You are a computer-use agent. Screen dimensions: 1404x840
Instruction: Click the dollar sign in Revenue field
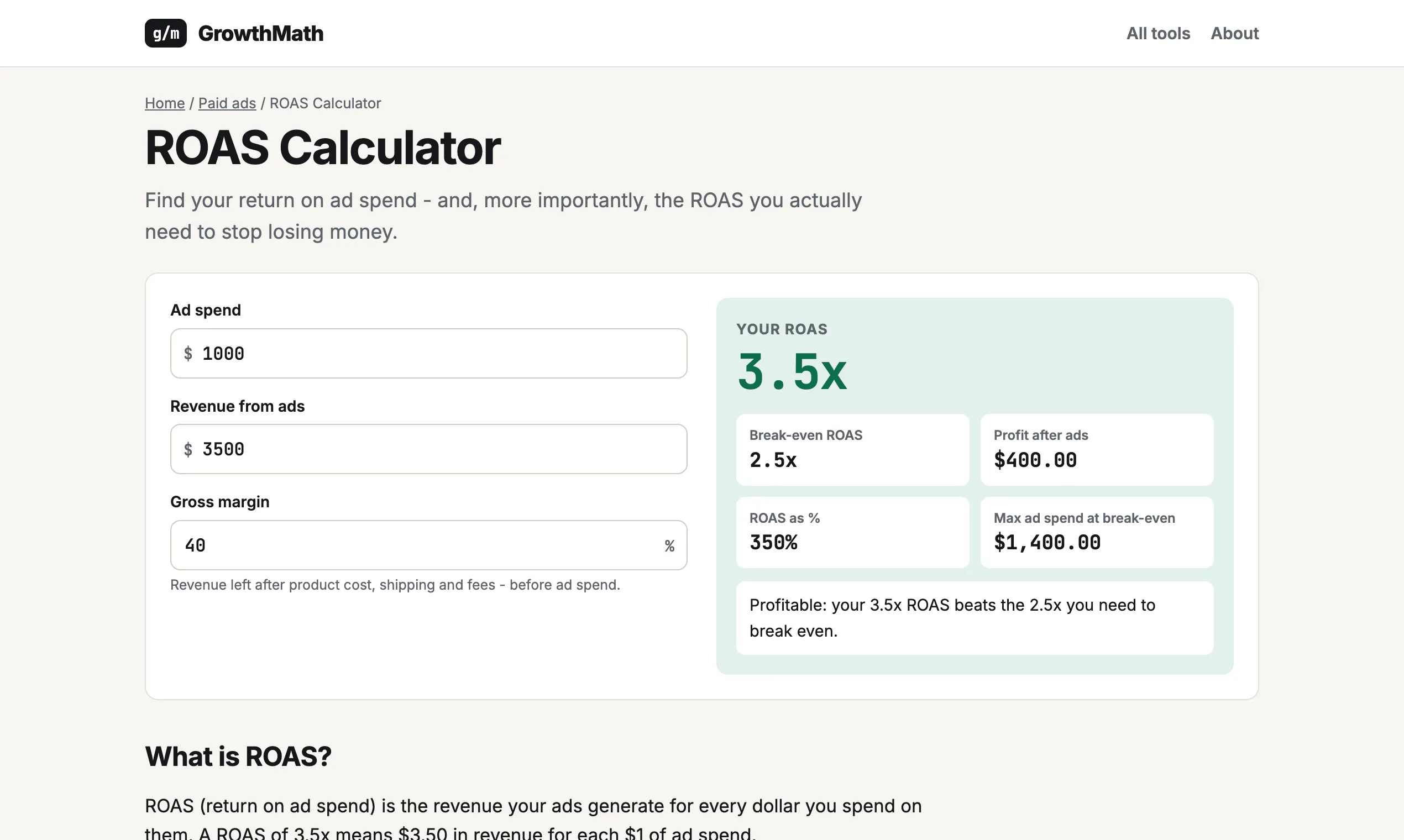pyautogui.click(x=188, y=449)
